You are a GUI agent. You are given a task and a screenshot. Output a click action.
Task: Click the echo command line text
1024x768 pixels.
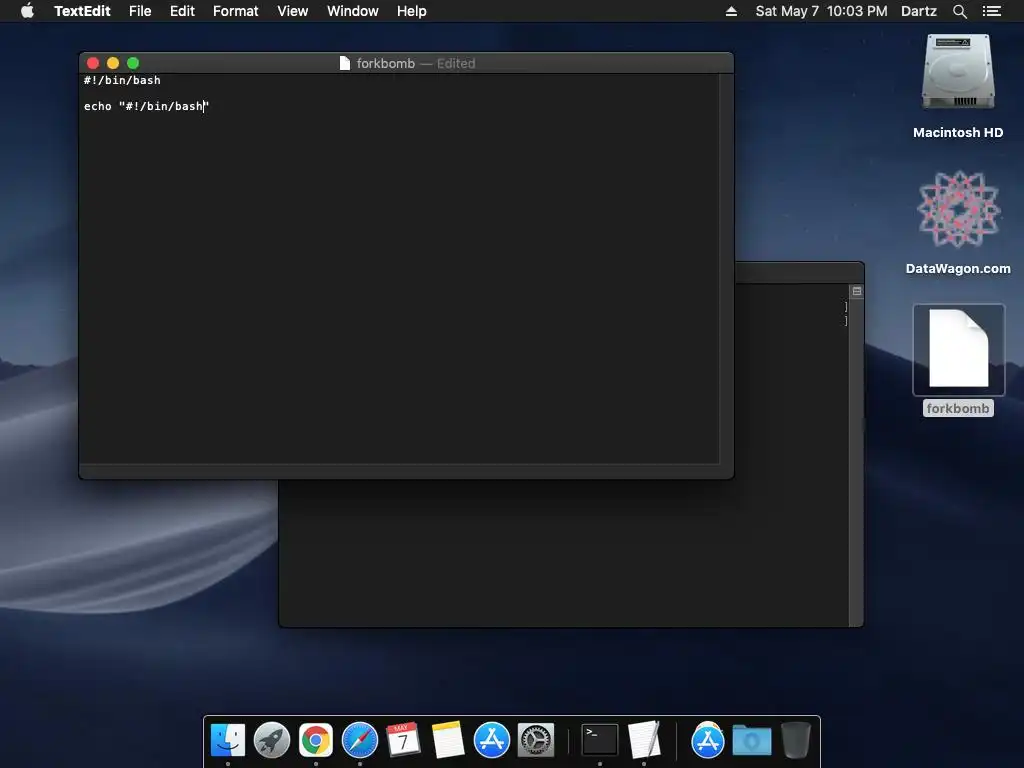coord(146,106)
